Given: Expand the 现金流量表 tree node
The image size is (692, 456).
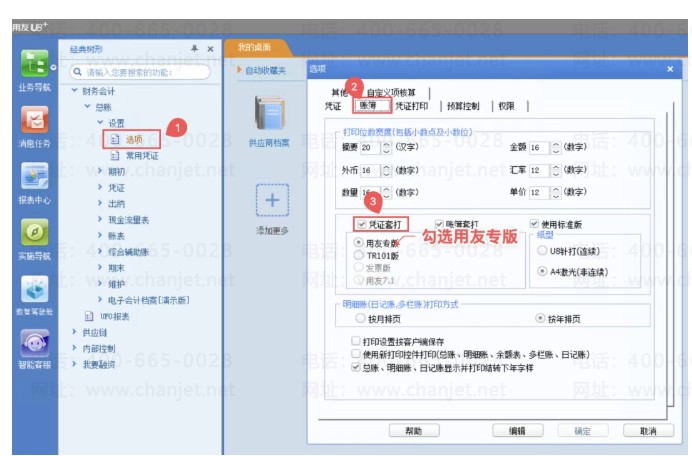Looking at the screenshot, I should click(100, 219).
